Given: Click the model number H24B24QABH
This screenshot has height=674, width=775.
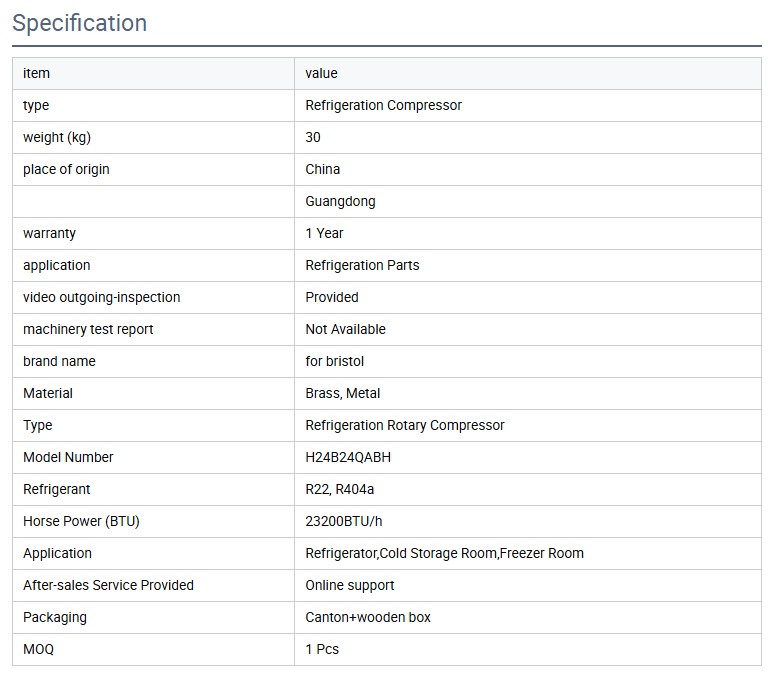Looking at the screenshot, I should pyautogui.click(x=348, y=457).
